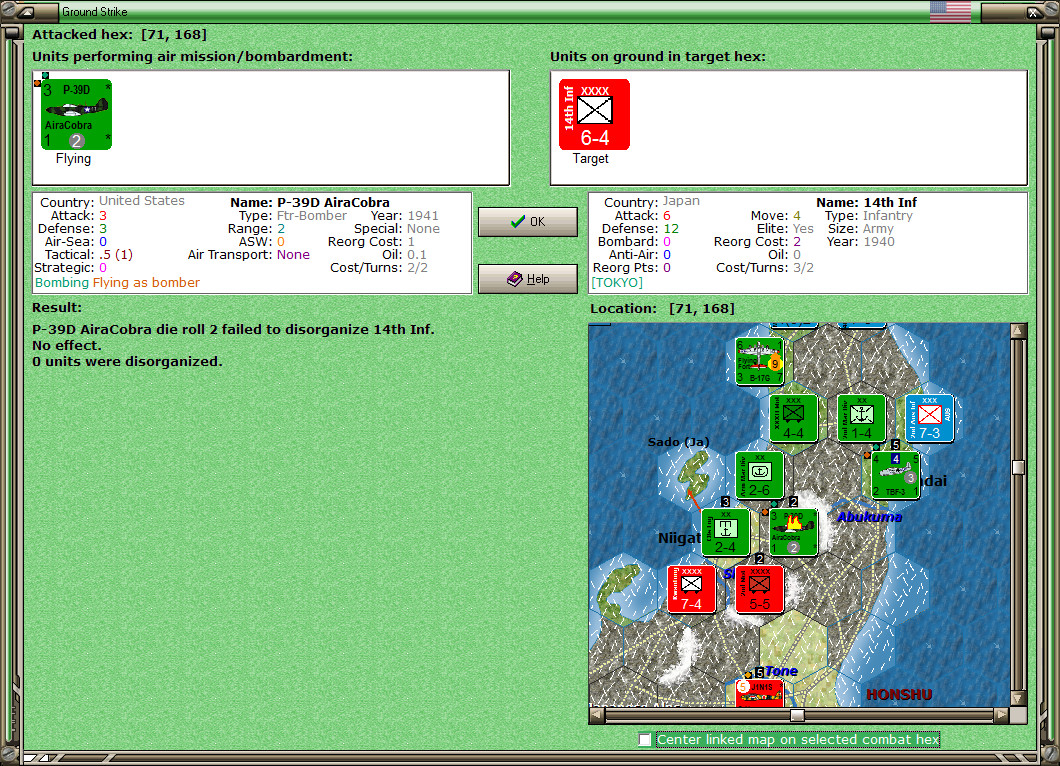Click the Abukuma river label on map

click(x=869, y=517)
